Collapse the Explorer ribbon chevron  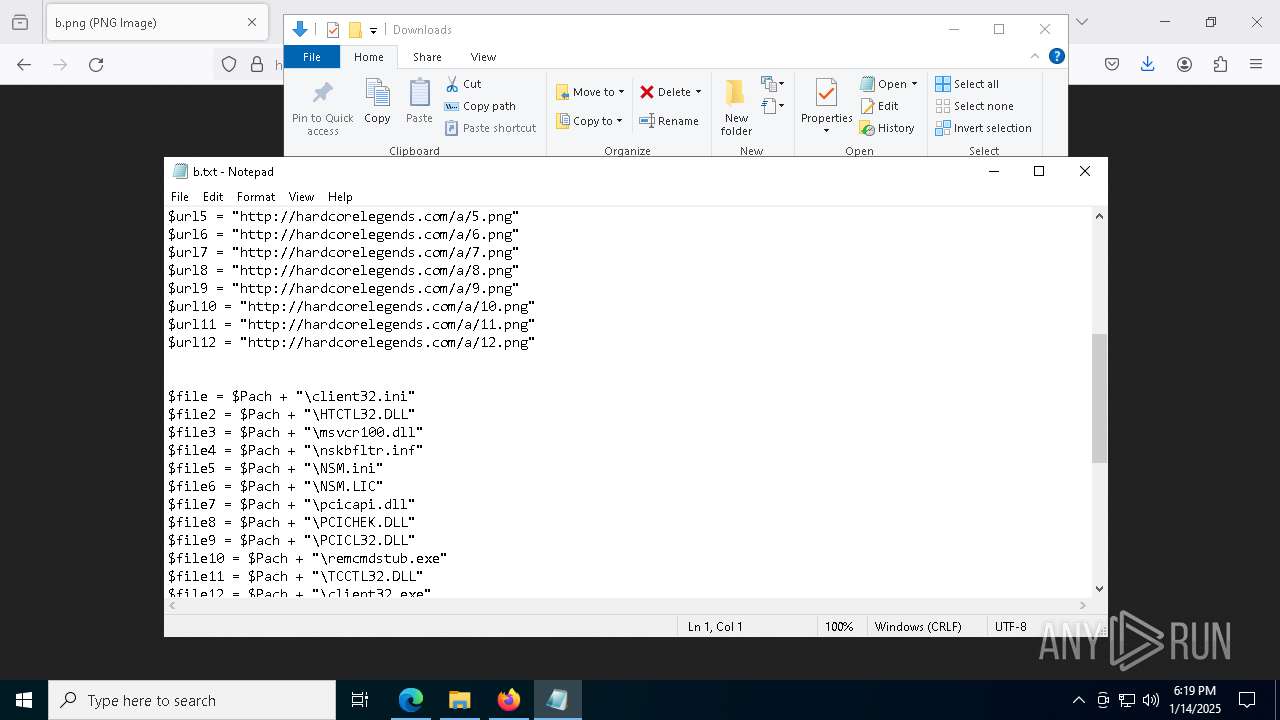pos(1035,56)
